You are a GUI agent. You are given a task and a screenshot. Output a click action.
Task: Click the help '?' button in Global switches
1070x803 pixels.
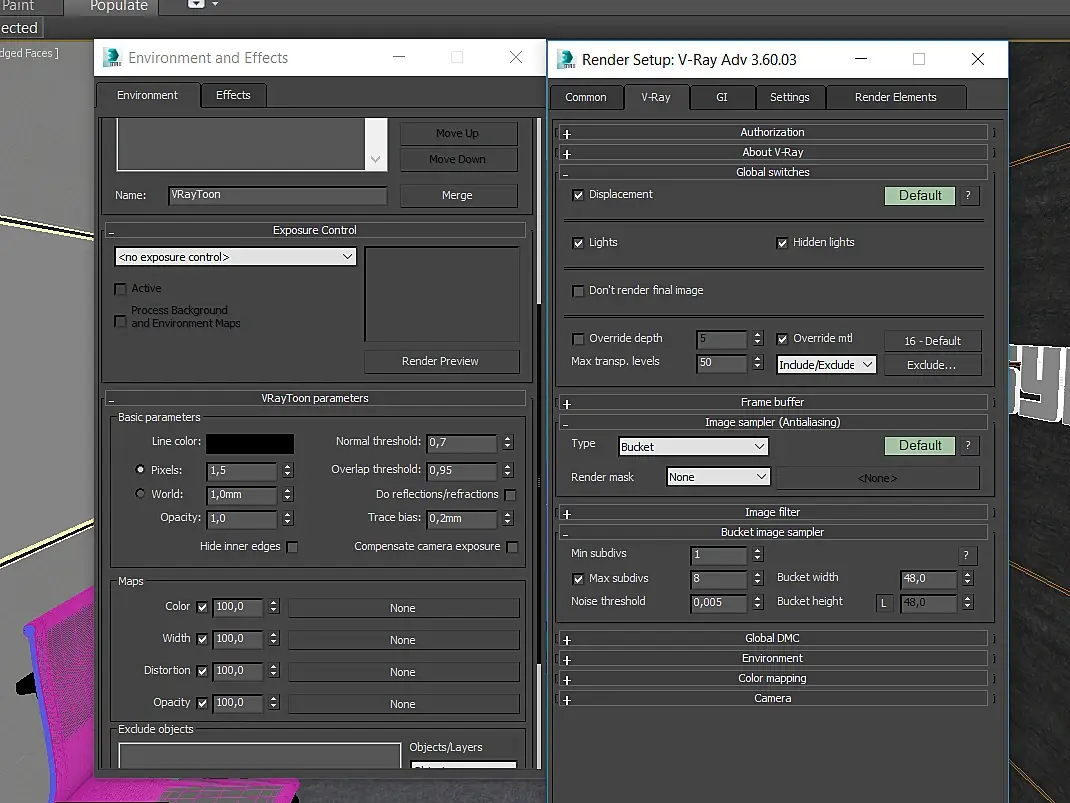click(x=968, y=196)
